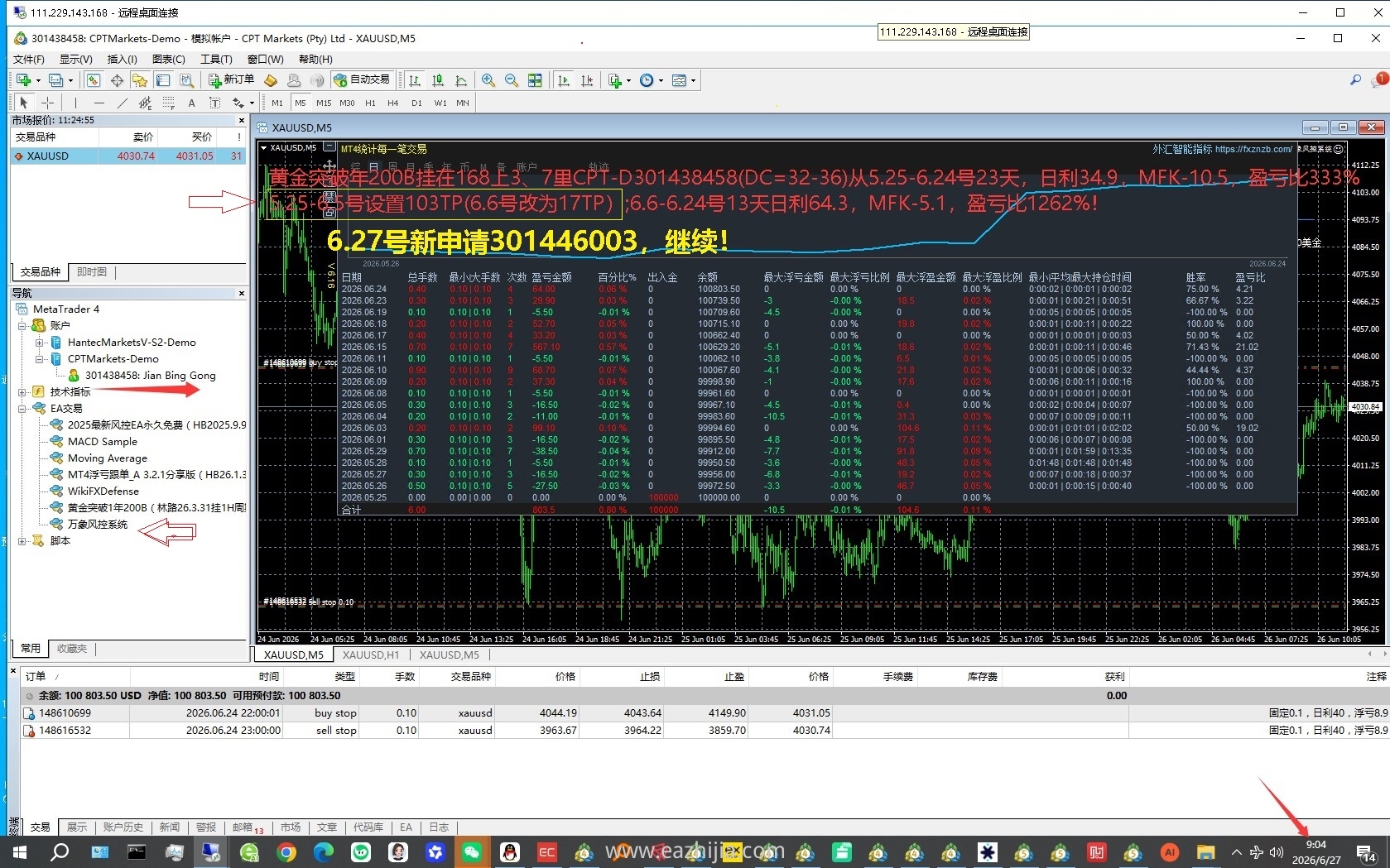1390x868 pixels.
Task: Select the vertical line drawing tool
Action: pyautogui.click(x=75, y=103)
